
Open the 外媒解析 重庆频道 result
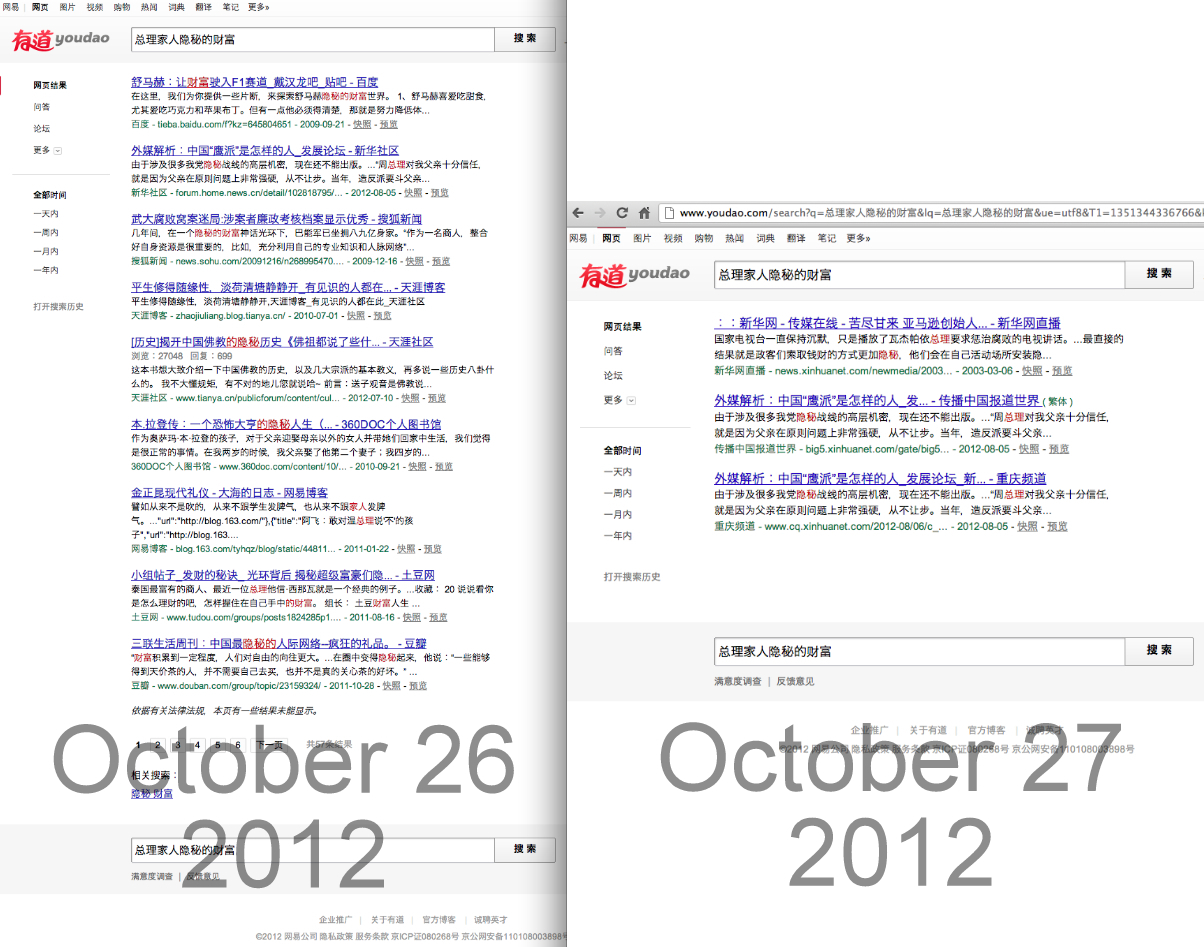coord(880,478)
